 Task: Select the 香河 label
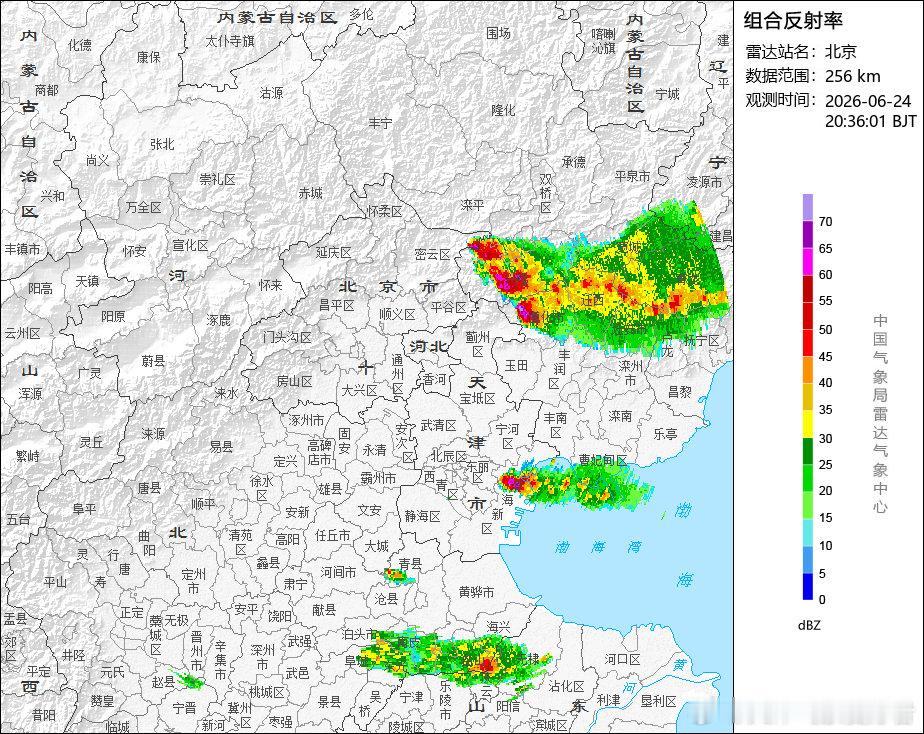click(434, 379)
